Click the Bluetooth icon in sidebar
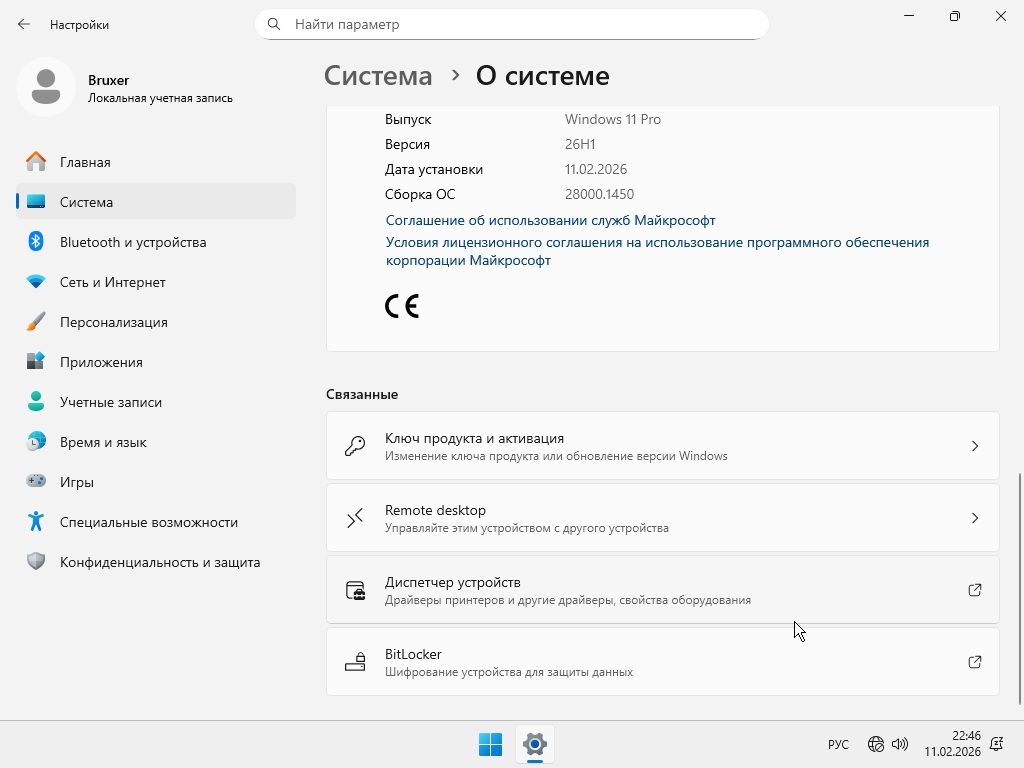The image size is (1024, 768). pyautogui.click(x=36, y=242)
